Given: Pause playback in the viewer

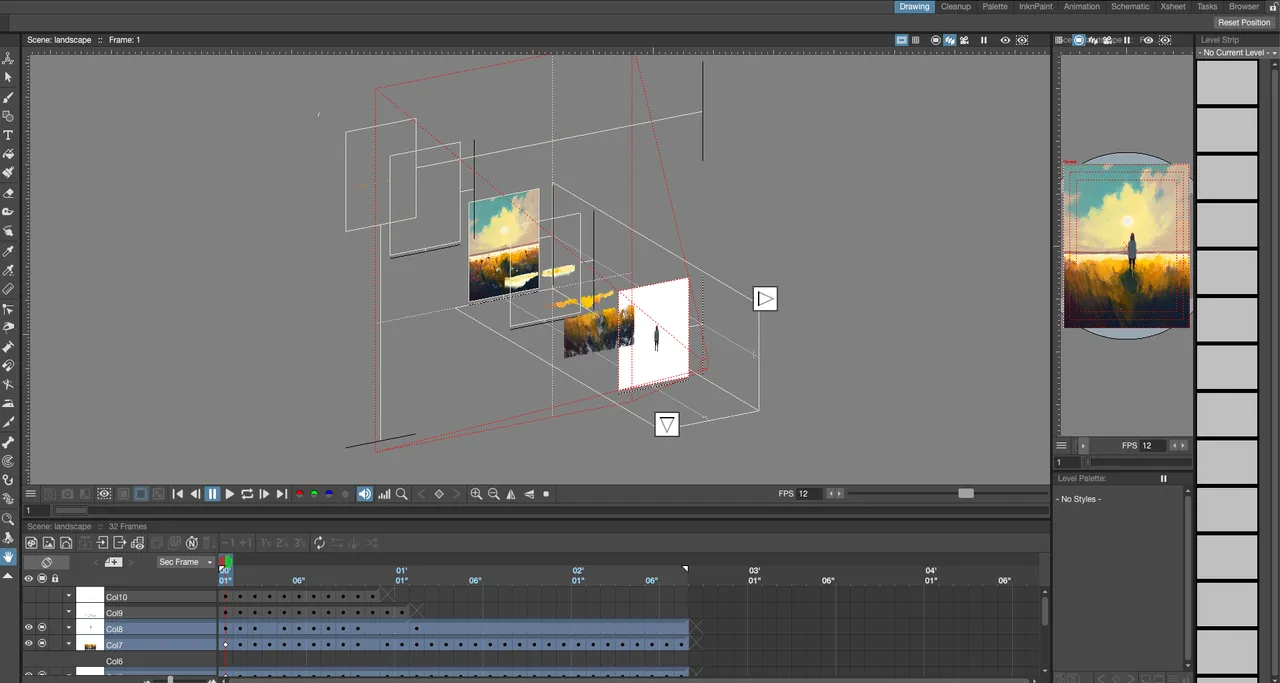Looking at the screenshot, I should 212,494.
